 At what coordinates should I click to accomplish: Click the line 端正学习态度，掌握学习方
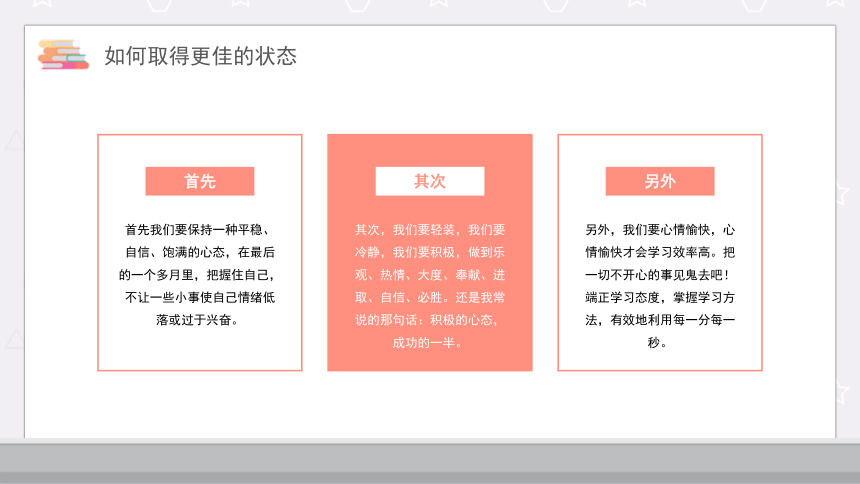[660, 297]
